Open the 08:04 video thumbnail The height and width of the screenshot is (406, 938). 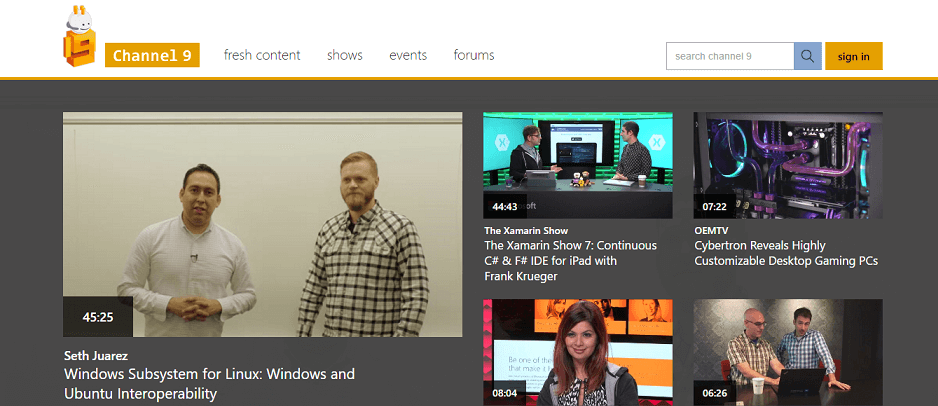pos(578,352)
